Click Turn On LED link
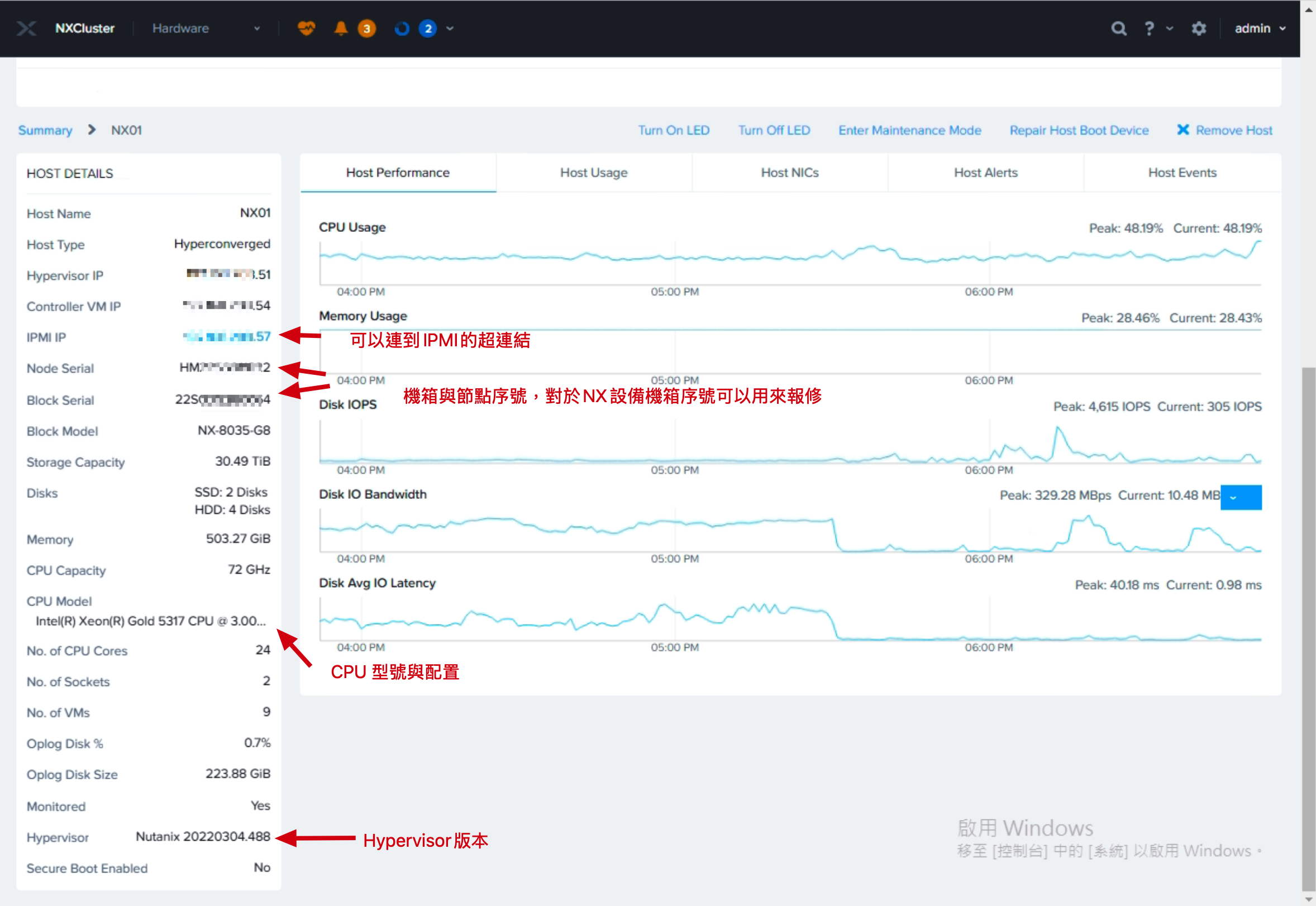 (673, 130)
